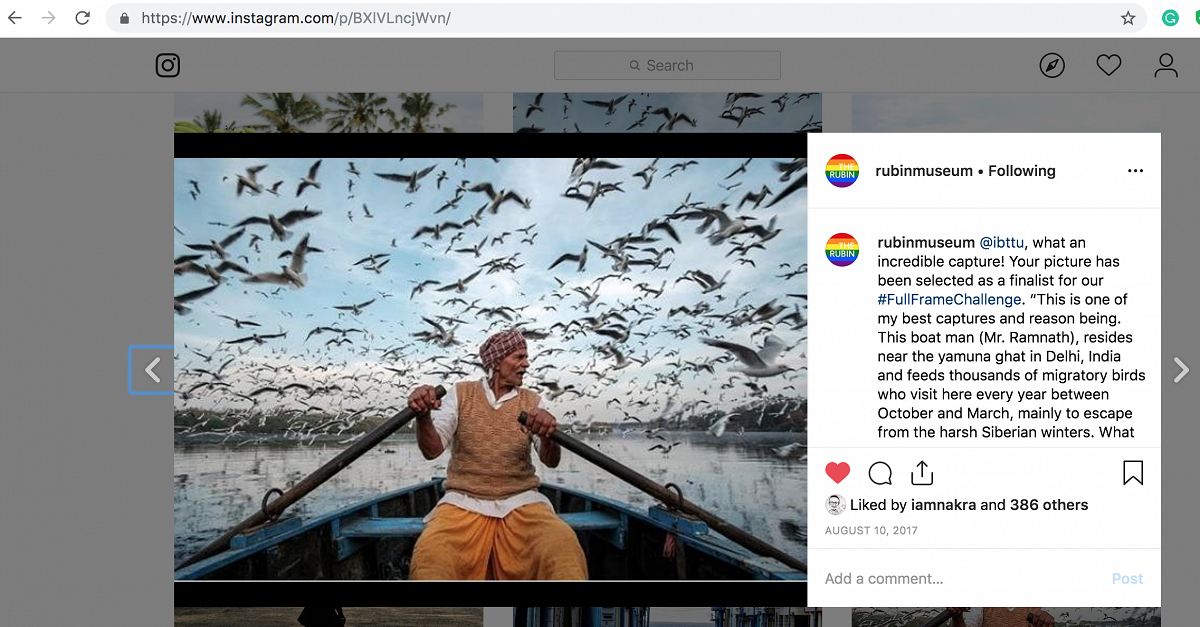Click the comment speech bubble icon
The height and width of the screenshot is (627, 1200).
(880, 473)
